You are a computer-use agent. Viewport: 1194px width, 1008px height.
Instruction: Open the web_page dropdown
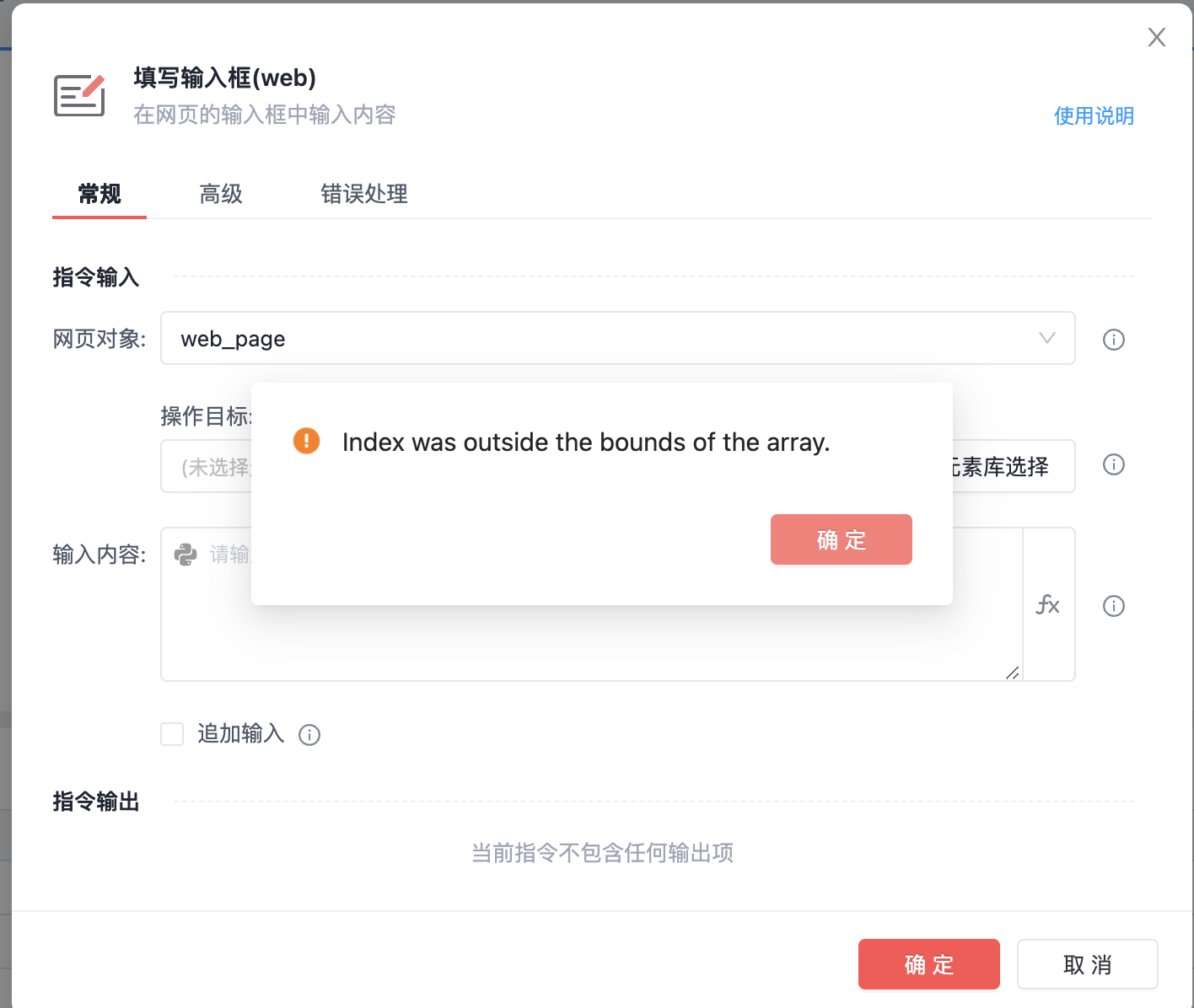pyautogui.click(x=590, y=339)
